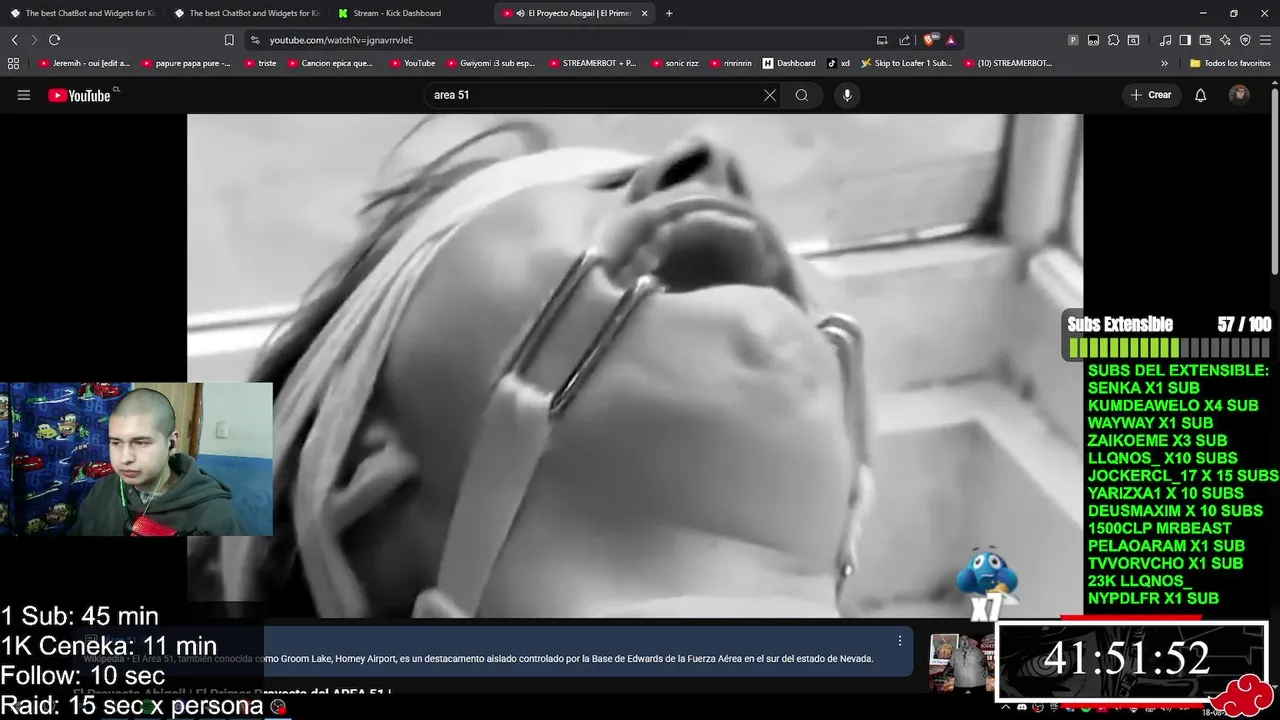Viewport: 1280px width, 720px height.
Task: Toggle the browser sidebar panel icon
Action: pyautogui.click(x=1185, y=40)
